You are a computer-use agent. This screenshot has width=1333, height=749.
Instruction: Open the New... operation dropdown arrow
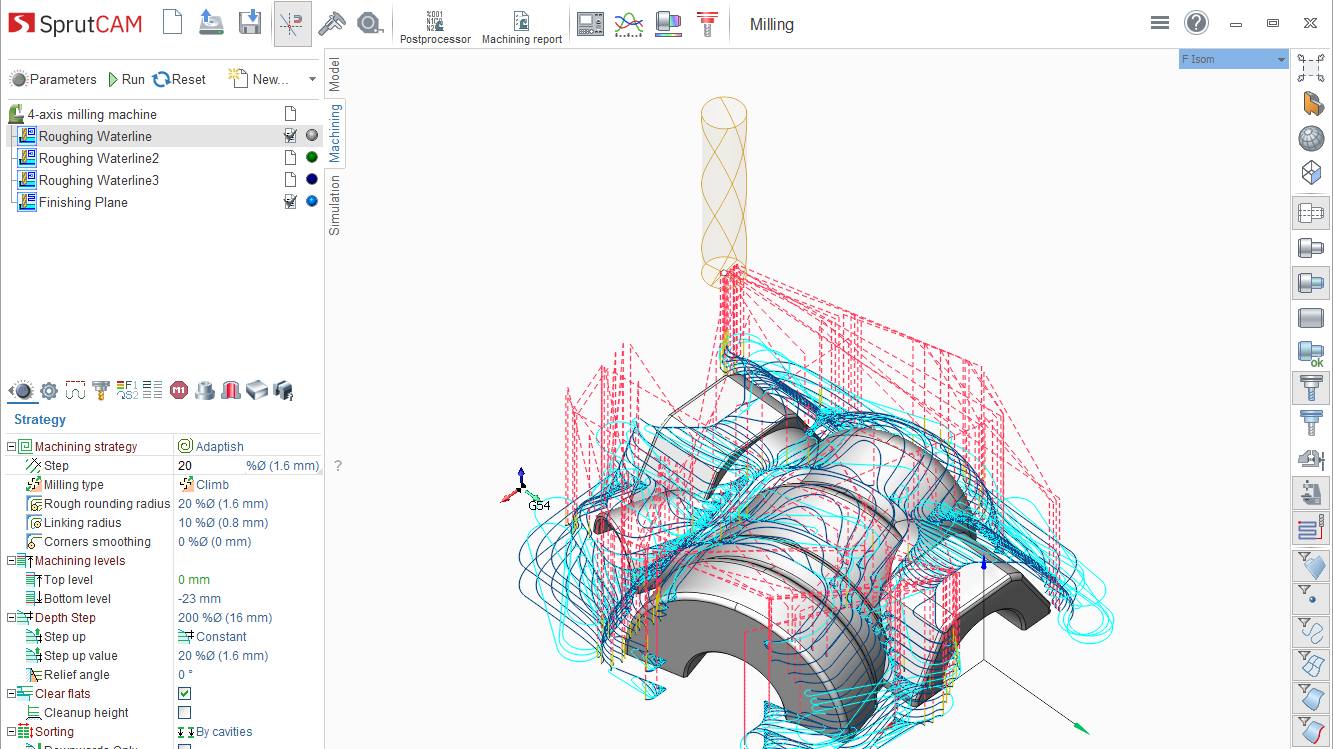(310, 78)
